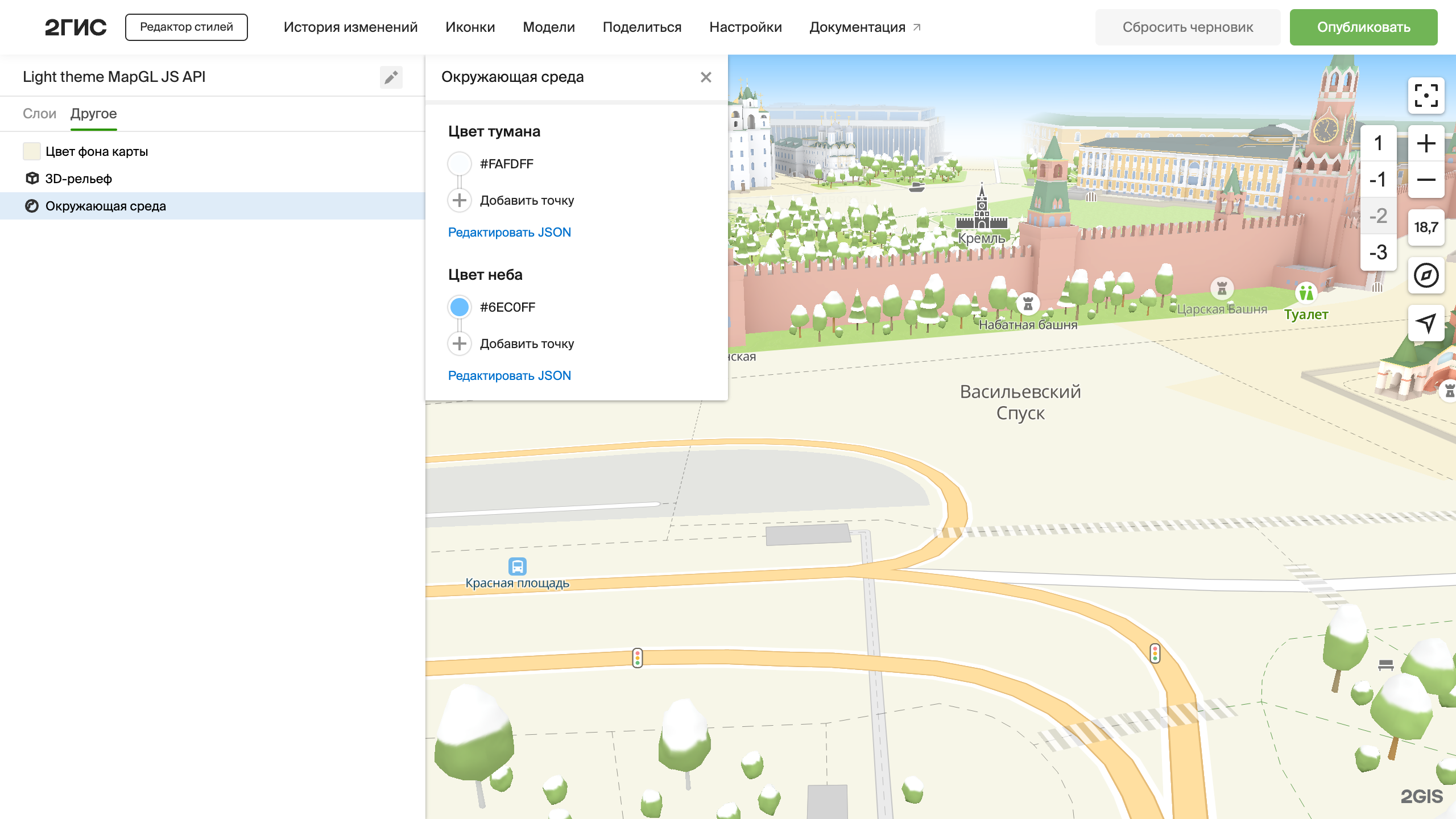
Task: Open the История изменений menu
Action: pyautogui.click(x=350, y=27)
